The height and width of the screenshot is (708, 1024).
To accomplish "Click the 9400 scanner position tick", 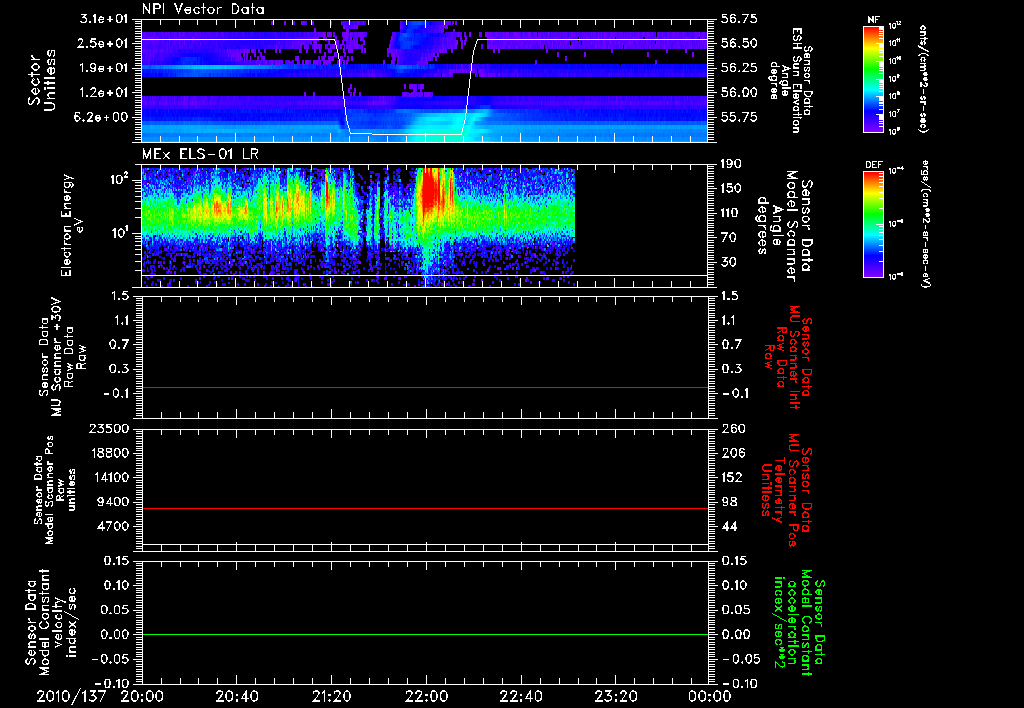I will click(x=114, y=502).
